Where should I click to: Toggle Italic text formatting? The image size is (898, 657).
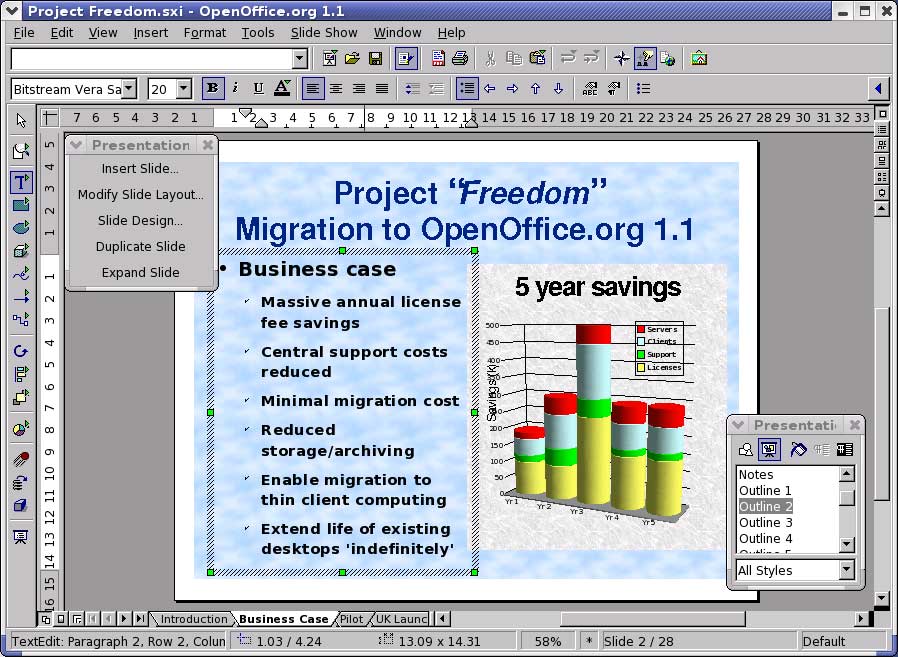235,89
